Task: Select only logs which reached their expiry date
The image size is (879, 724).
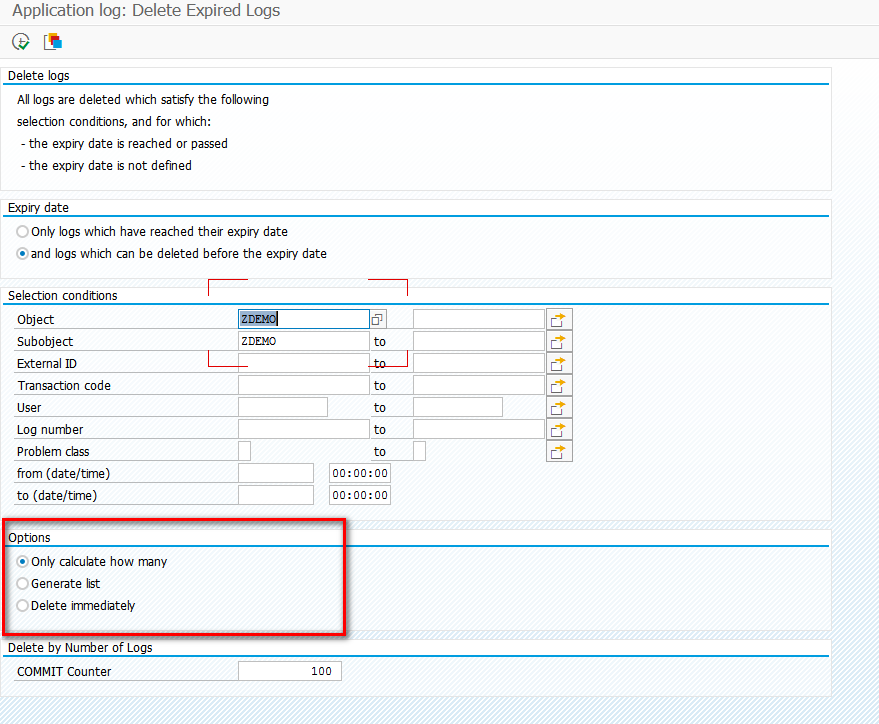Action: [21, 231]
